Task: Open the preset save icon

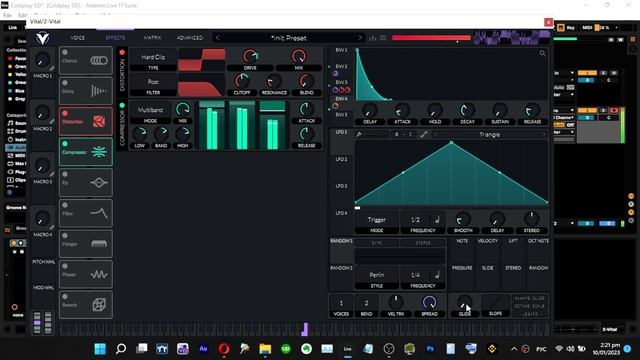Action: click(x=372, y=38)
